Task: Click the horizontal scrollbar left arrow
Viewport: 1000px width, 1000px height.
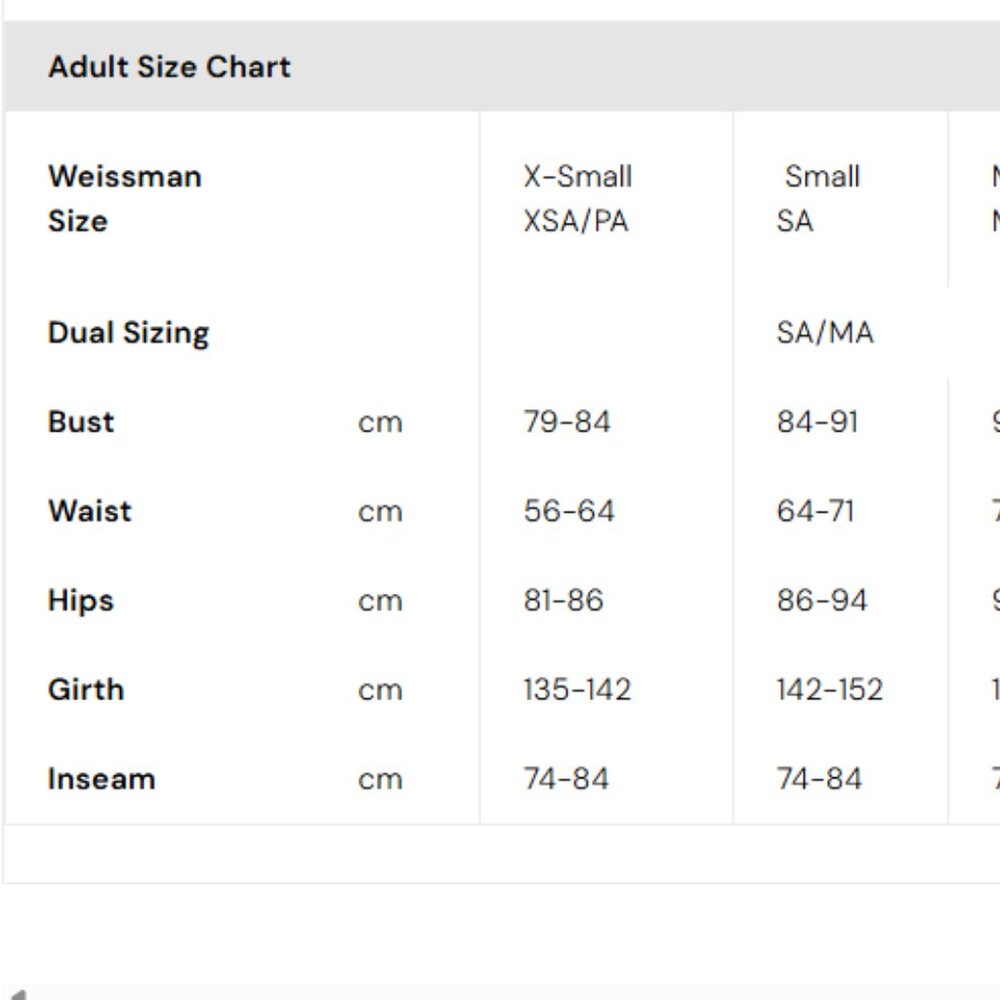Action: pyautogui.click(x=14, y=993)
